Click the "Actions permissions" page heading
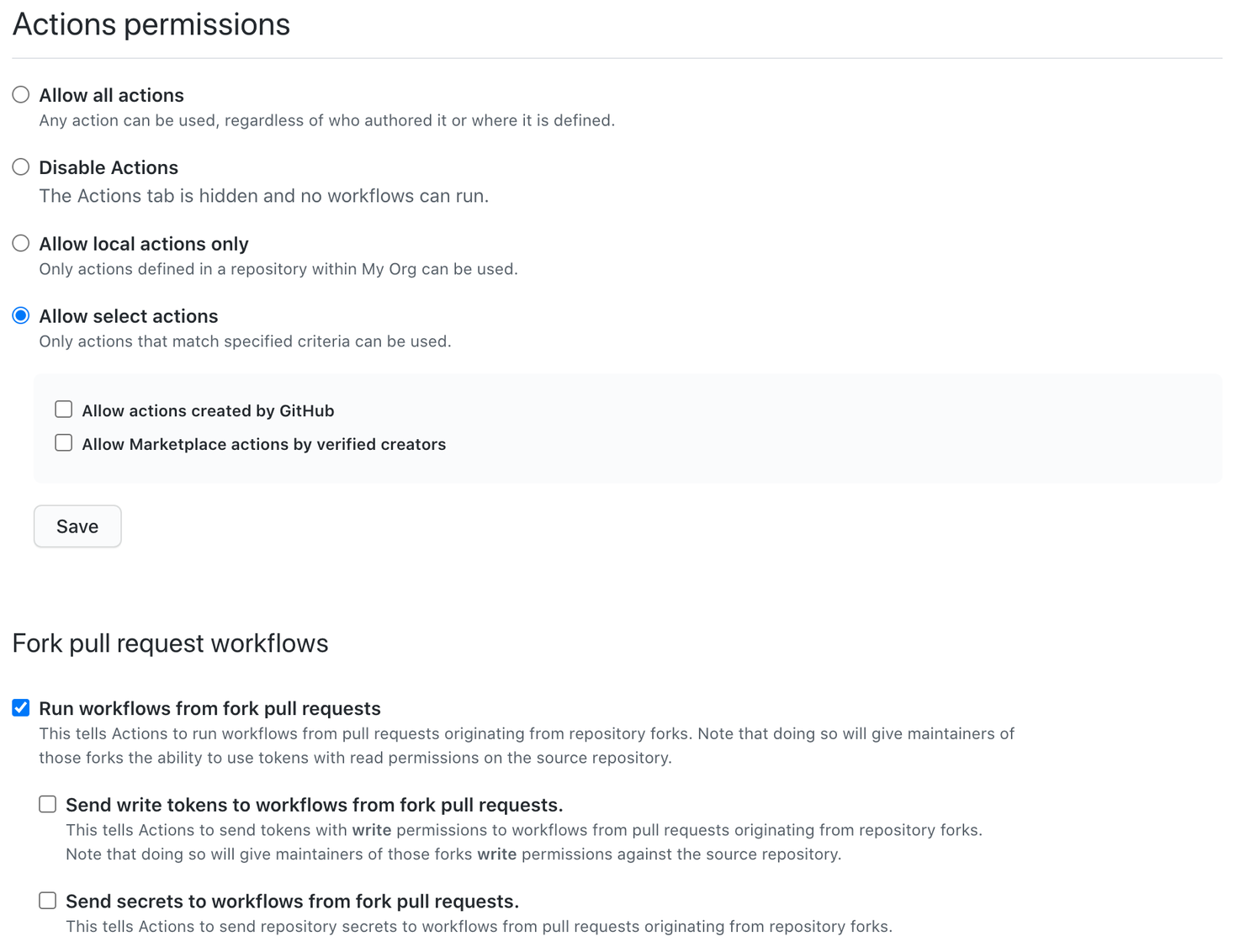 click(x=151, y=24)
